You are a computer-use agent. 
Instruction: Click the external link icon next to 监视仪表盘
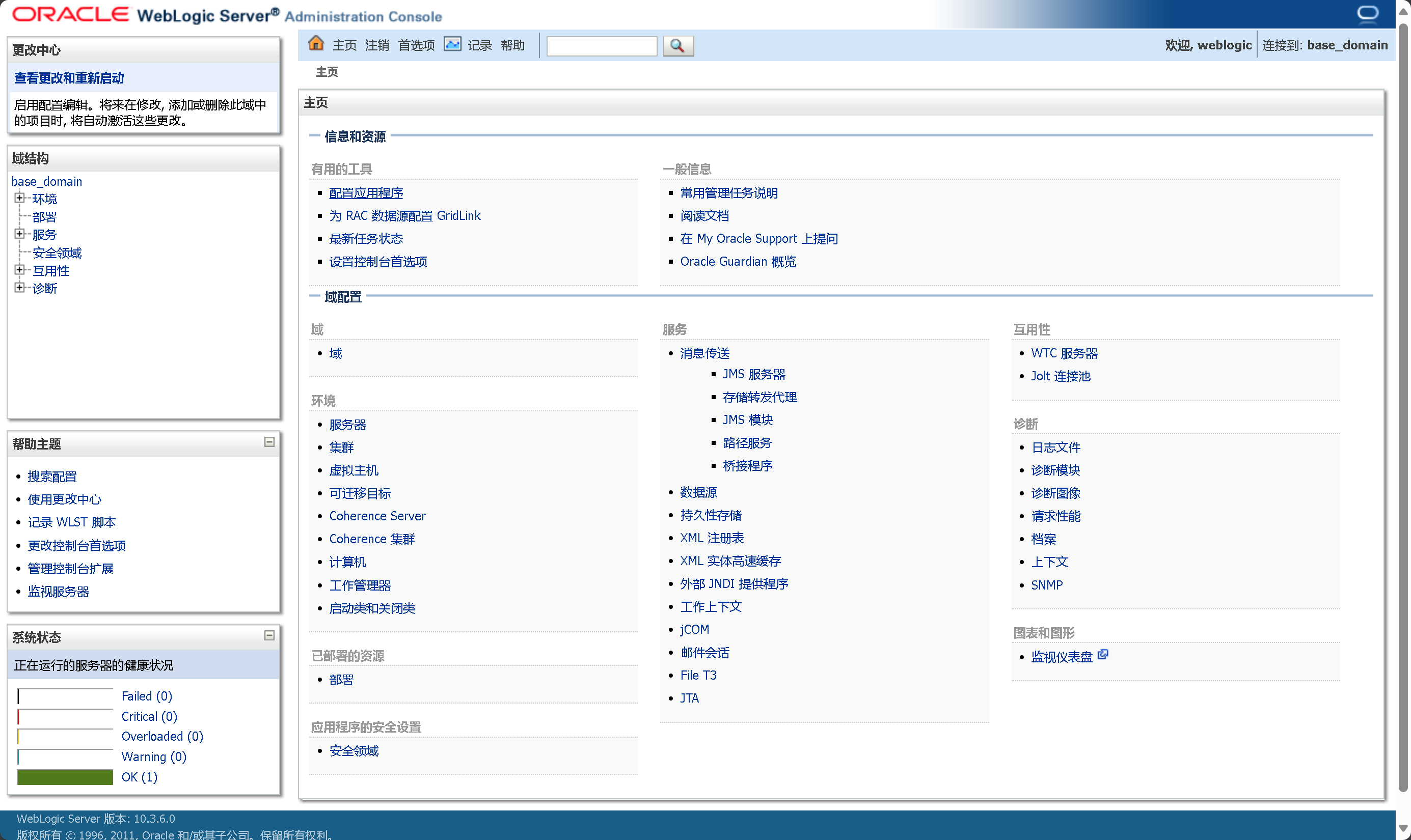point(1102,655)
